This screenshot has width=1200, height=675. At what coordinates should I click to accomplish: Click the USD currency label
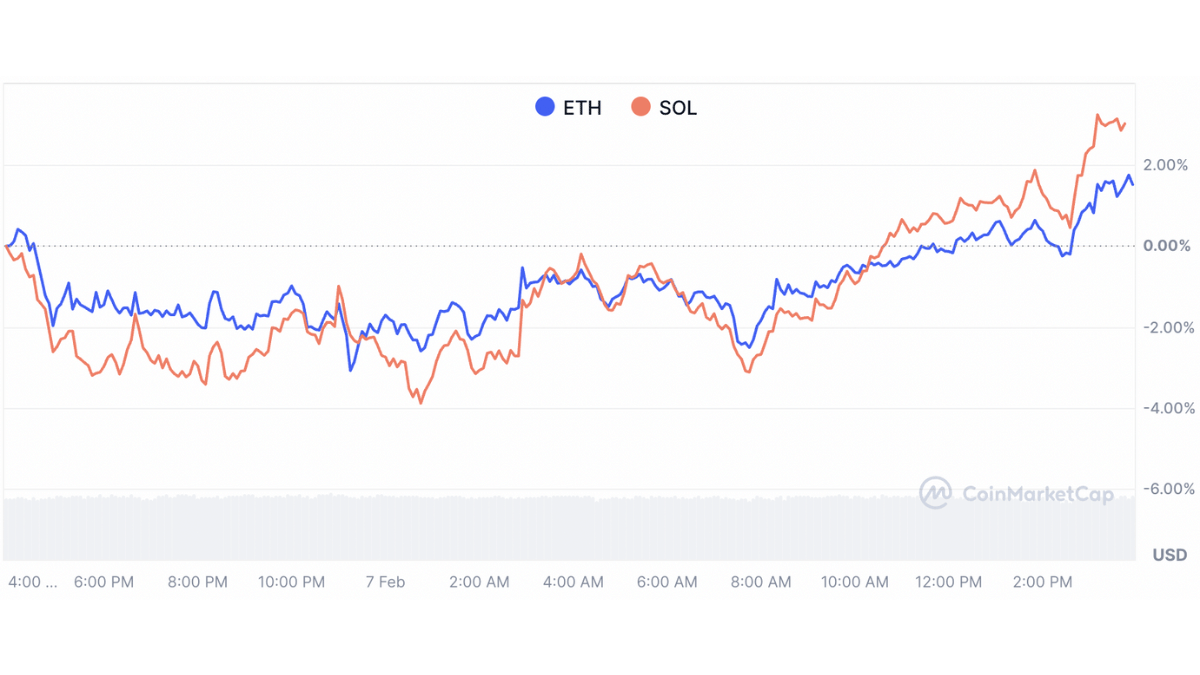(1169, 555)
